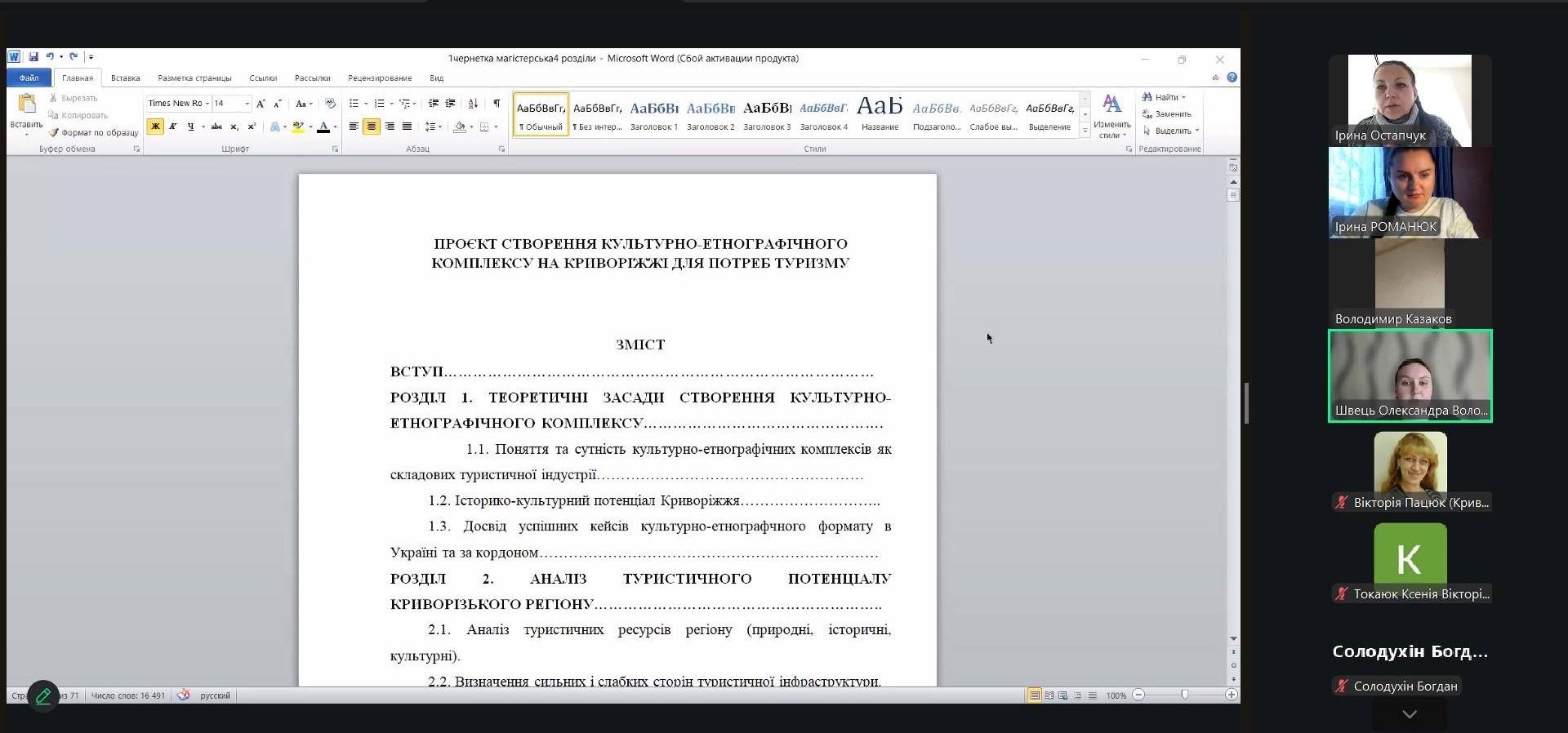The image size is (1568, 733).
Task: Toggle bold formatting (Ж) off
Action: 155,127
